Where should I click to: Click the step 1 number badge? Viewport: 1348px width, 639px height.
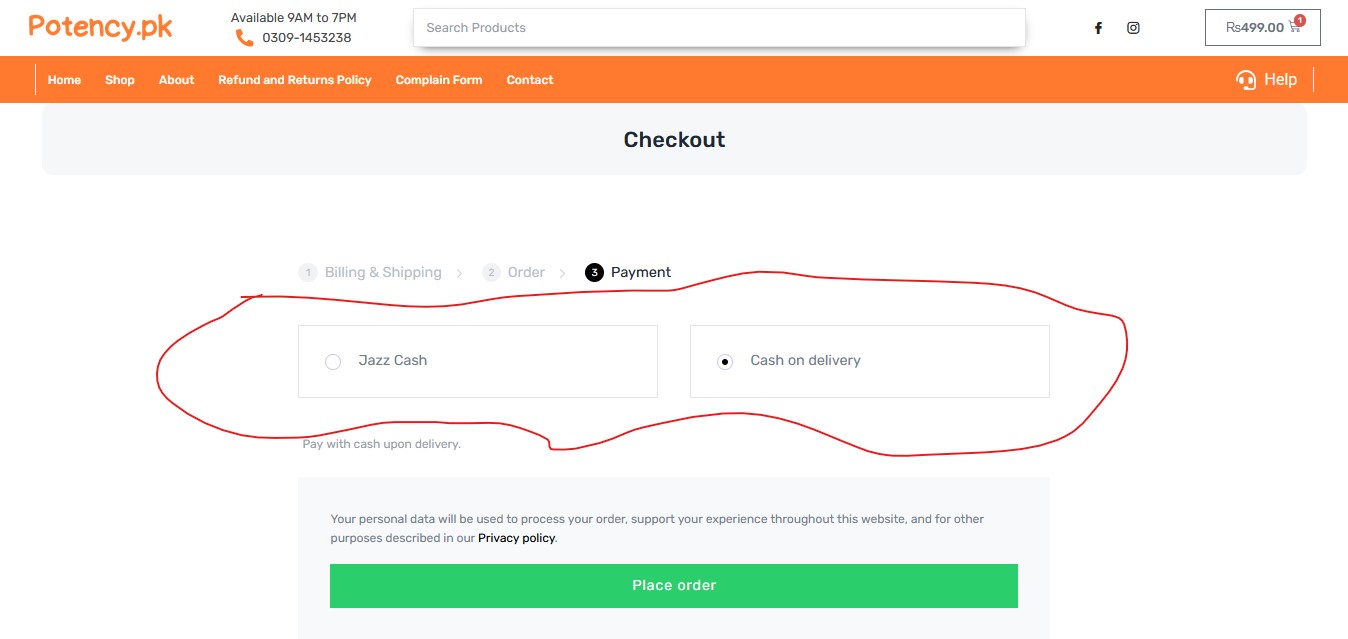tap(308, 273)
